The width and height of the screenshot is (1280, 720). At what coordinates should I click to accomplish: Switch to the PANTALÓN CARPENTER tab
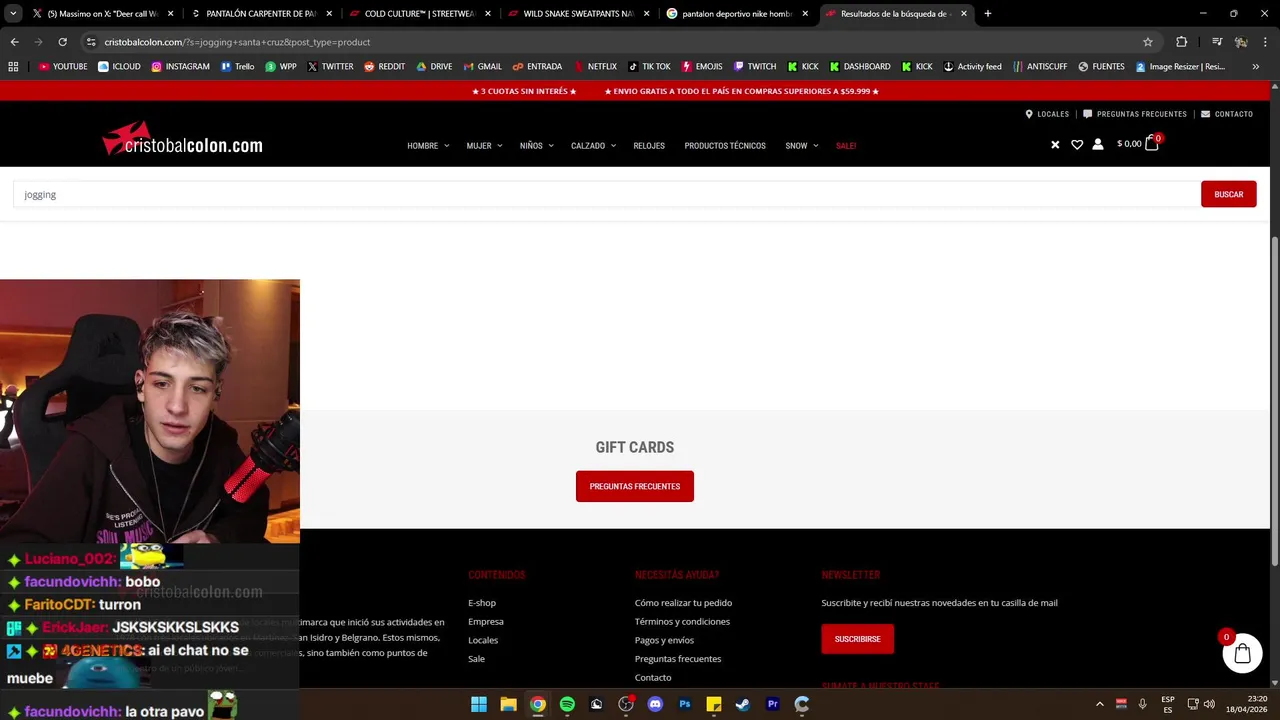(x=260, y=14)
